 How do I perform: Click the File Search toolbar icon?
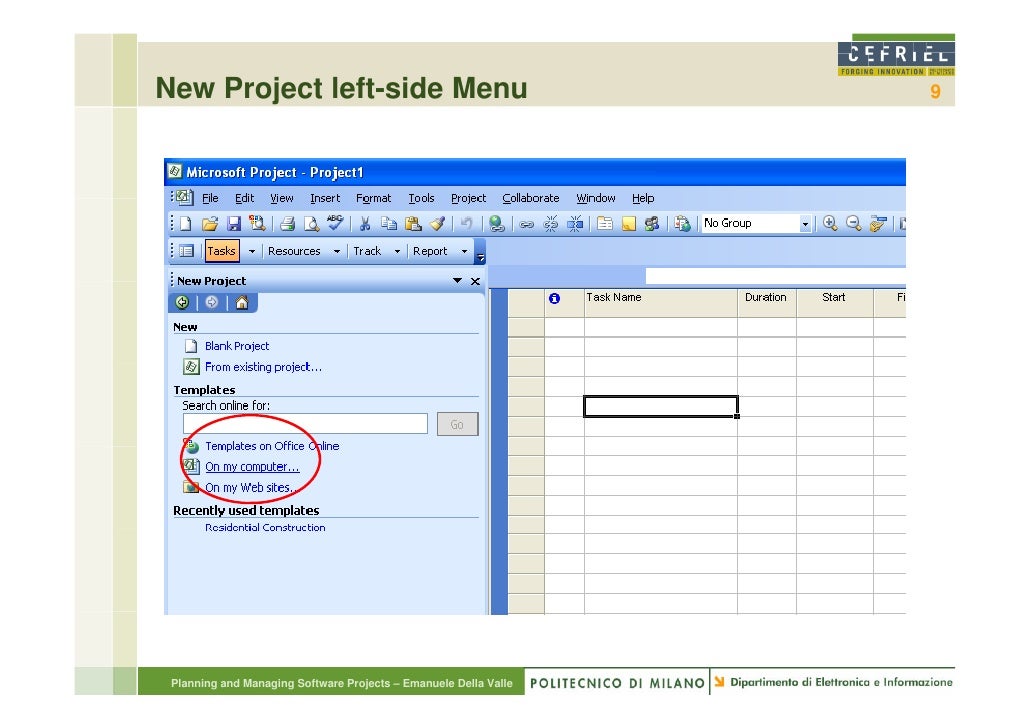tap(258, 223)
